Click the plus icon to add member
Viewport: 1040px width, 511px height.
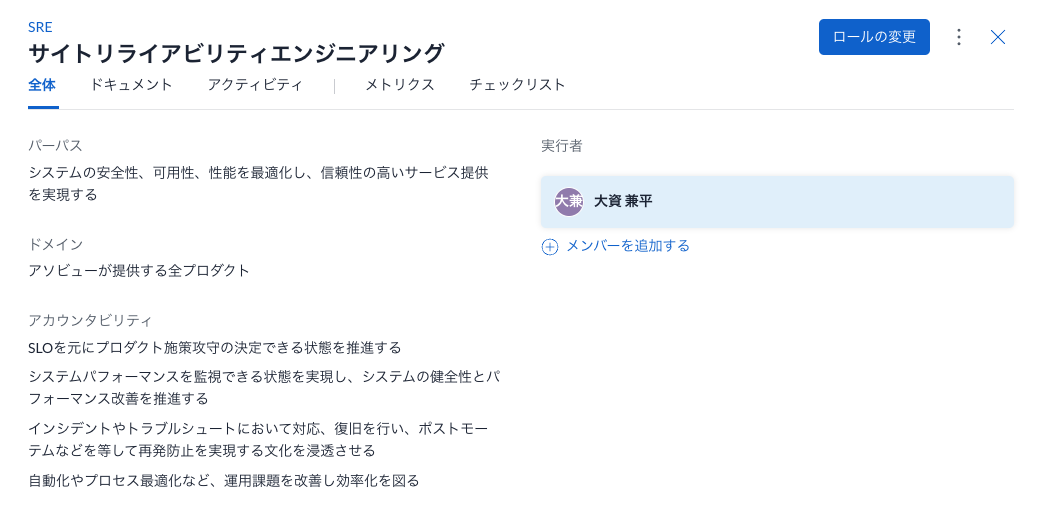(549, 247)
